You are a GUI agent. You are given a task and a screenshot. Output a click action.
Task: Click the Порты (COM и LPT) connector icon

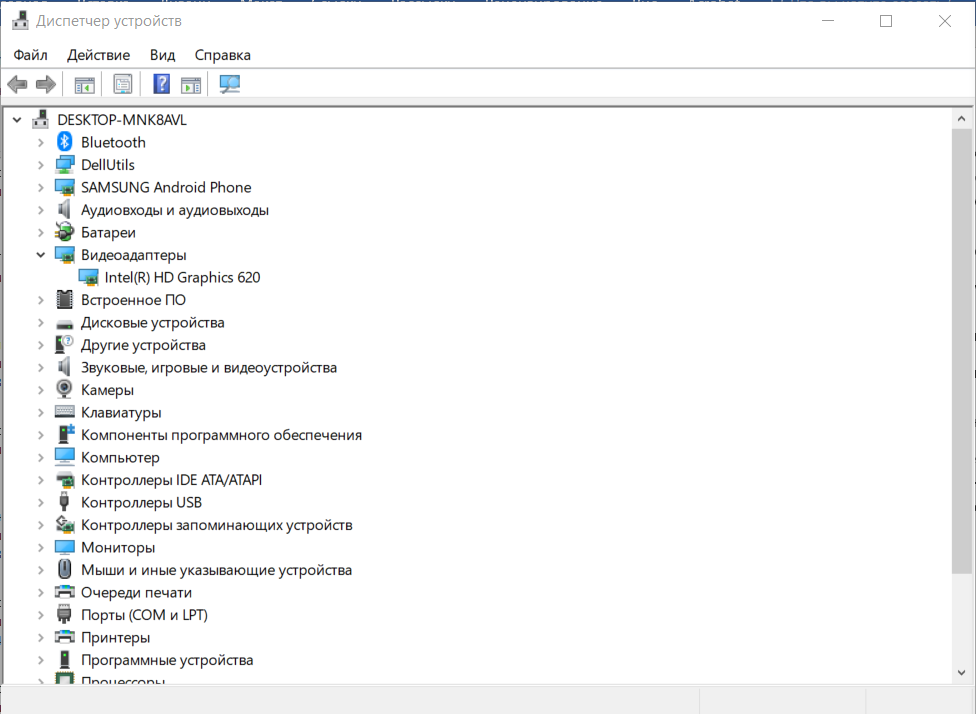(x=64, y=614)
